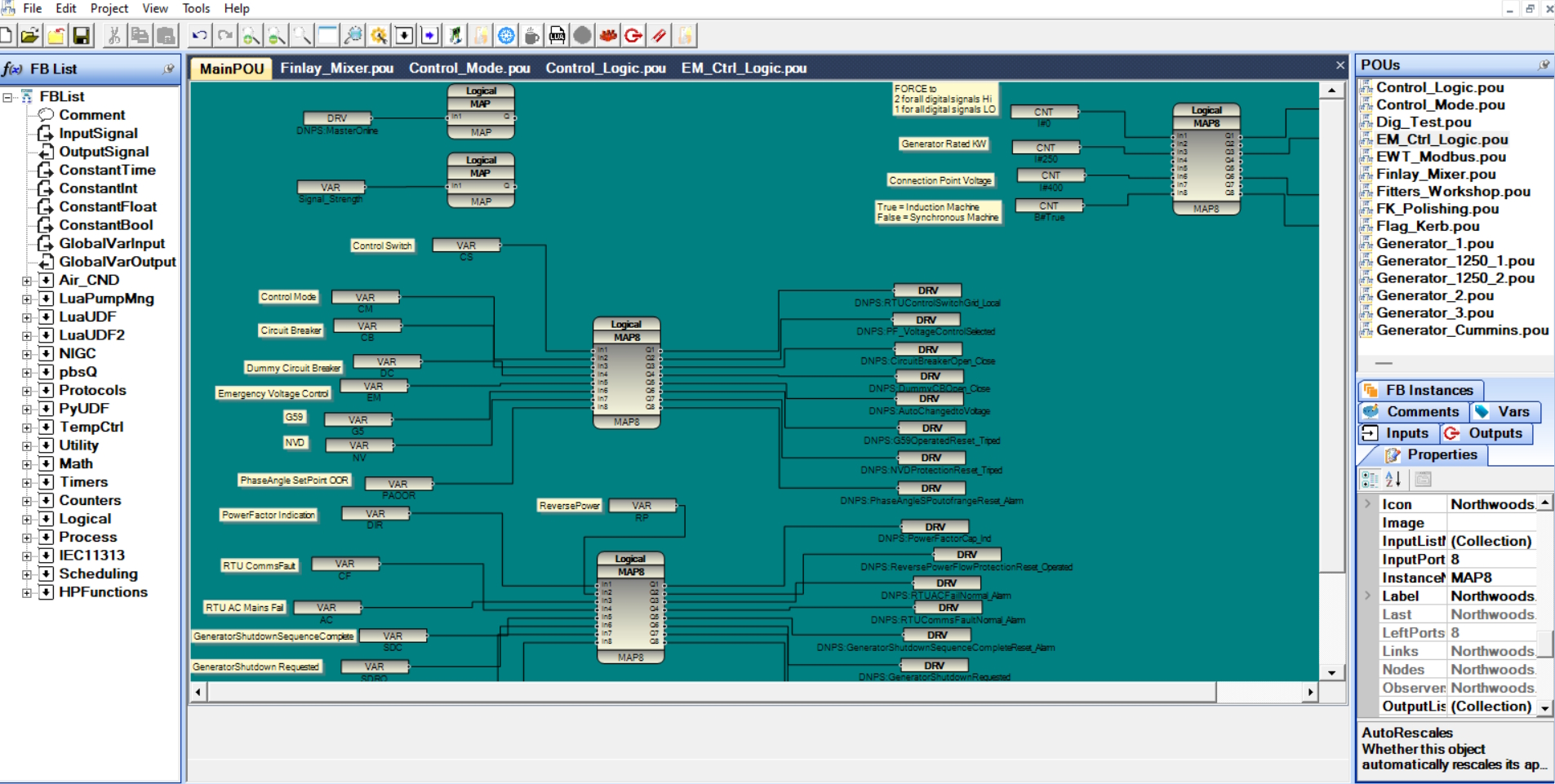Click the gear settings toolbar icon
Image resolution: width=1555 pixels, height=784 pixels.
click(379, 35)
